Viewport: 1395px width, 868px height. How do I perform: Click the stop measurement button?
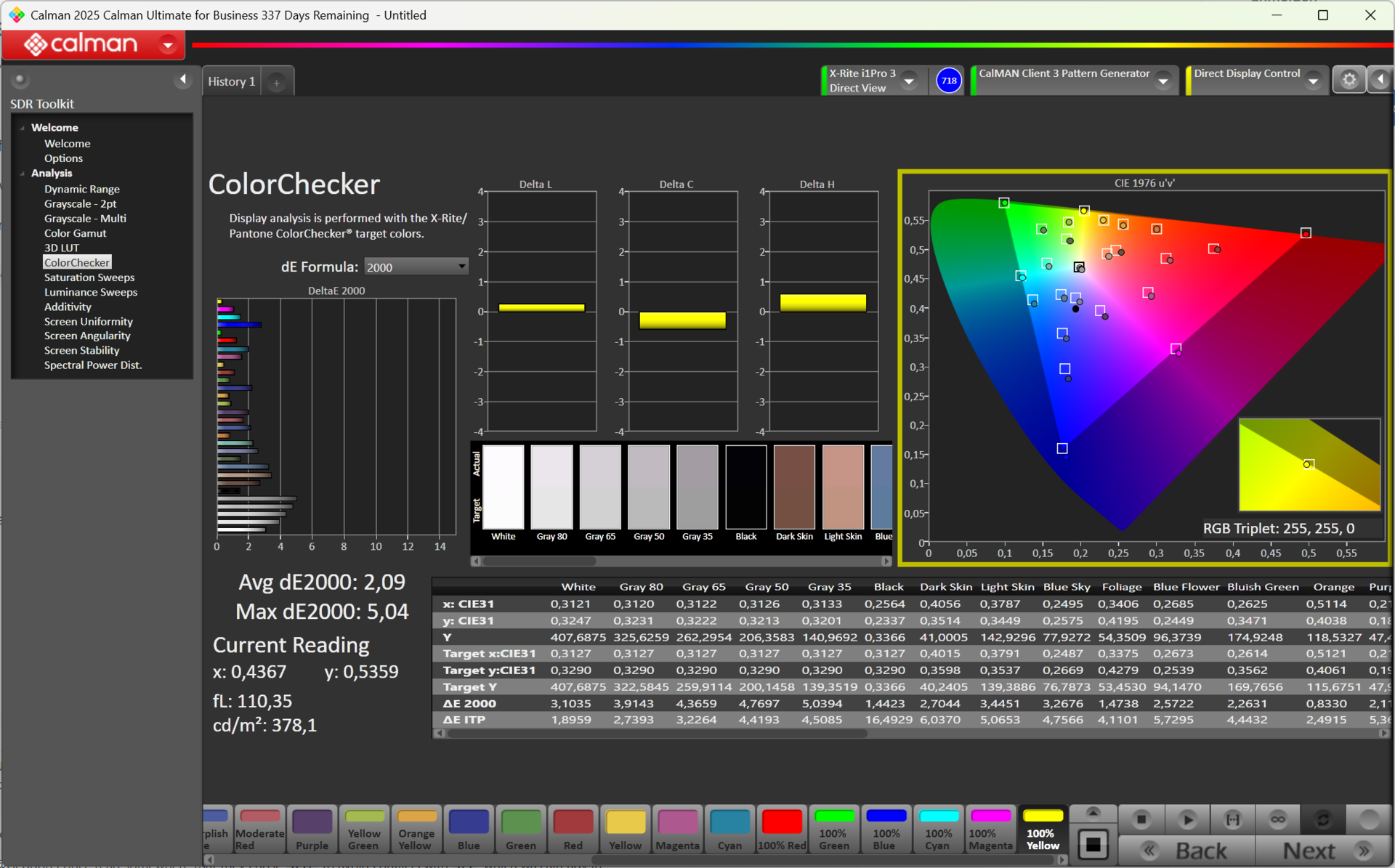tap(1141, 819)
